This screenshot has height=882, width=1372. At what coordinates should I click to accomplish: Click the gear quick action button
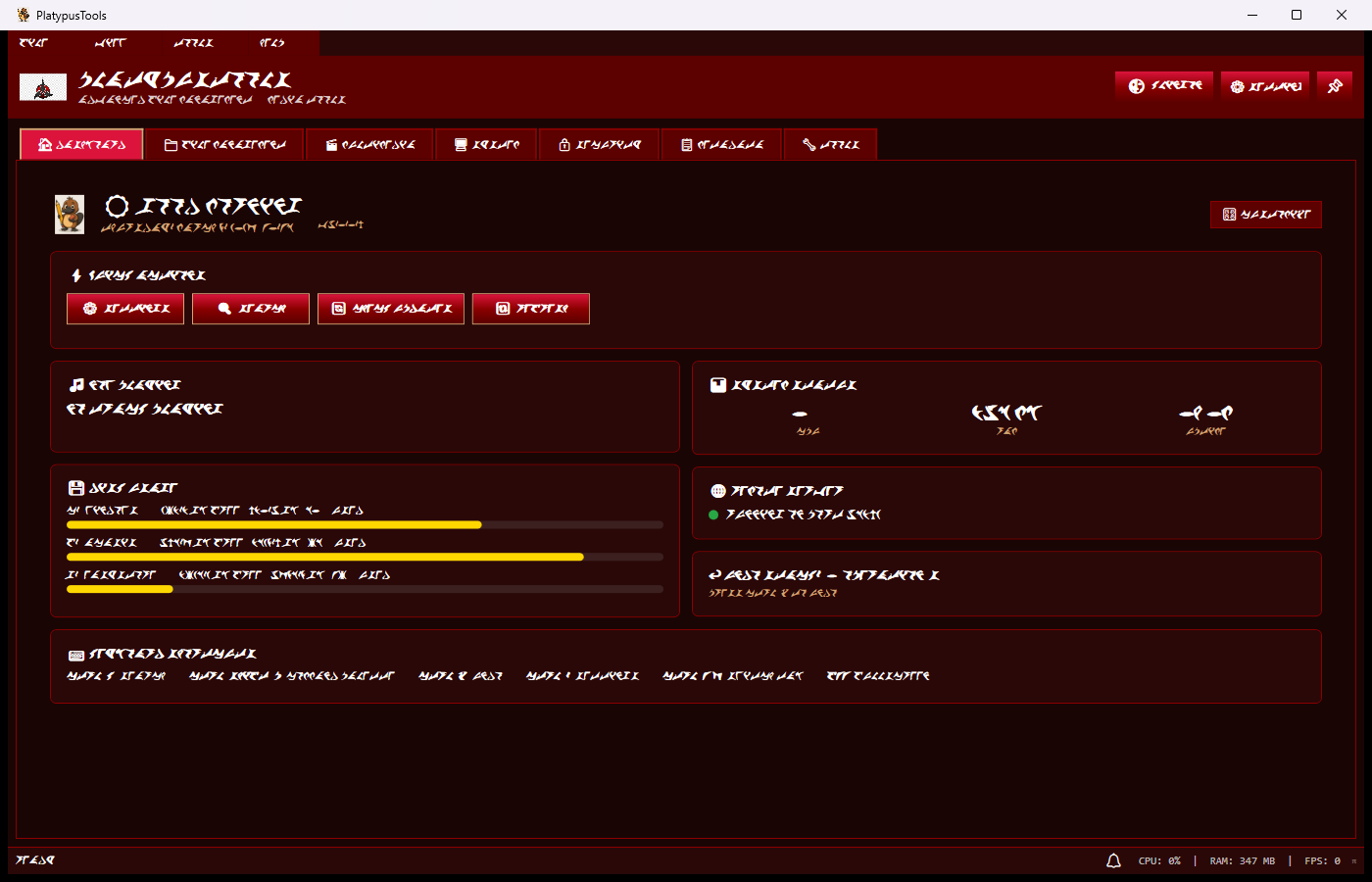tap(125, 309)
